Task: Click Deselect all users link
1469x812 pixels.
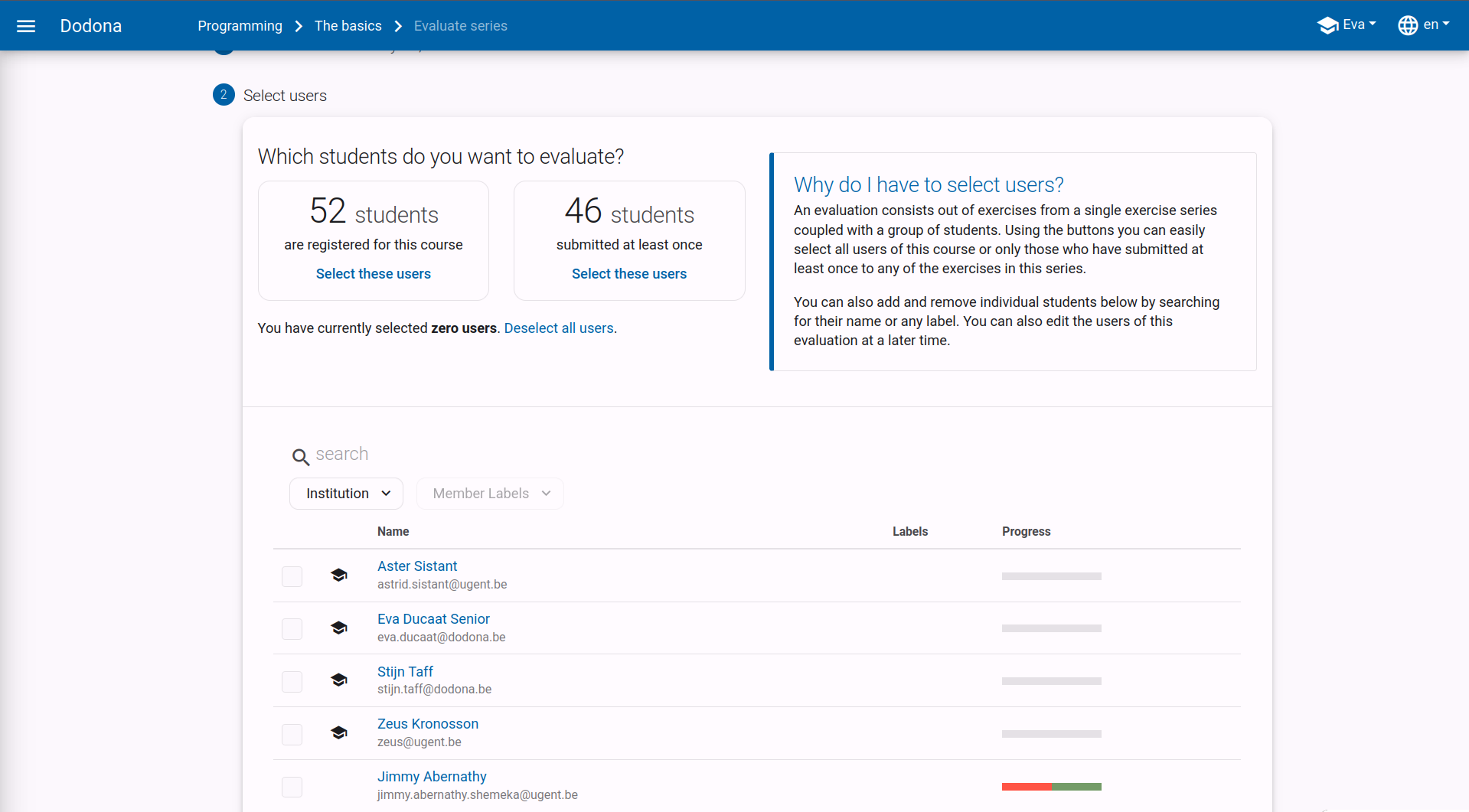Action: (x=559, y=328)
